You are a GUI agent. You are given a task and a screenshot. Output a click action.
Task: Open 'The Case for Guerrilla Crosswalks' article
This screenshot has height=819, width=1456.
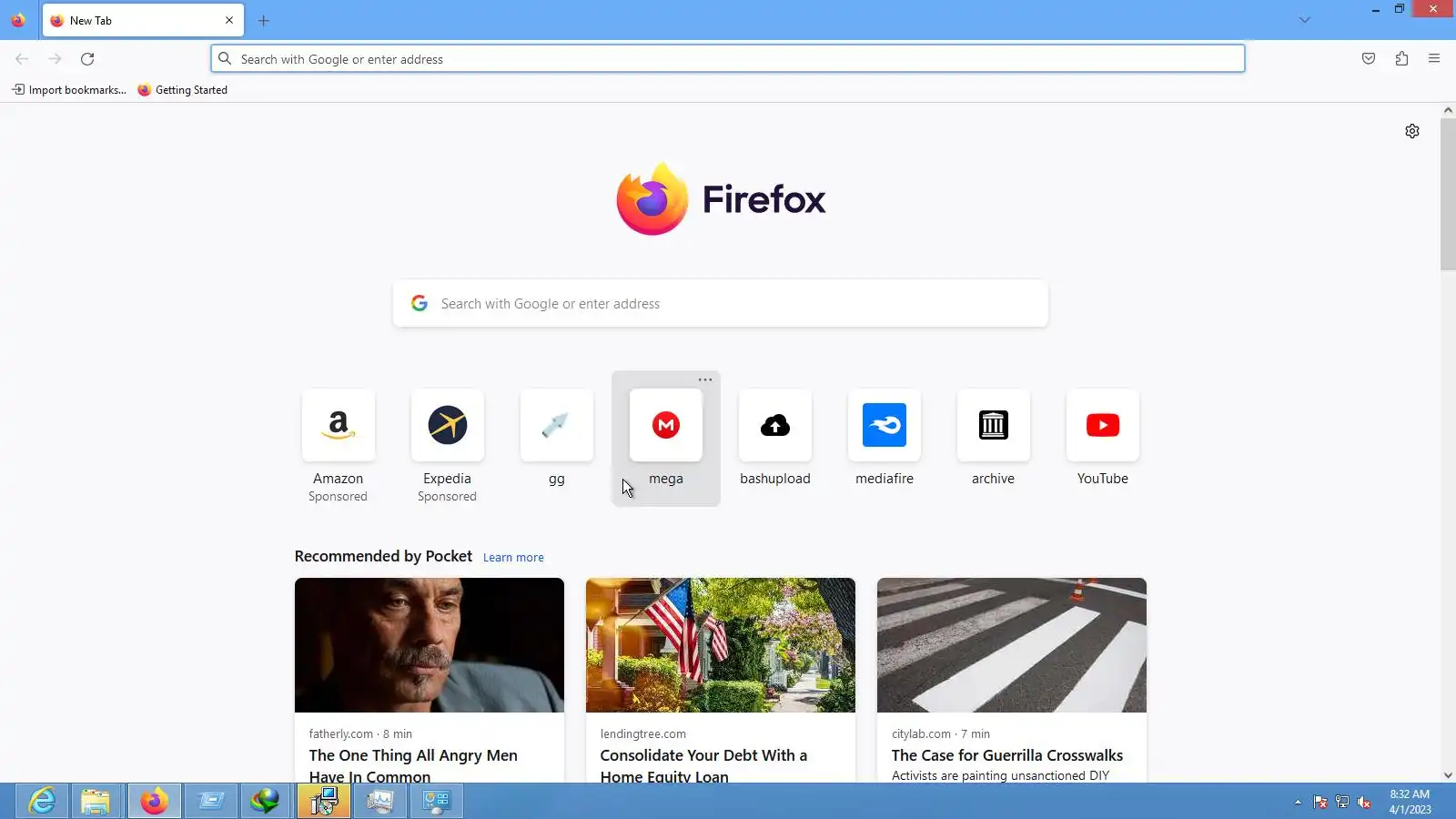[x=1007, y=755]
